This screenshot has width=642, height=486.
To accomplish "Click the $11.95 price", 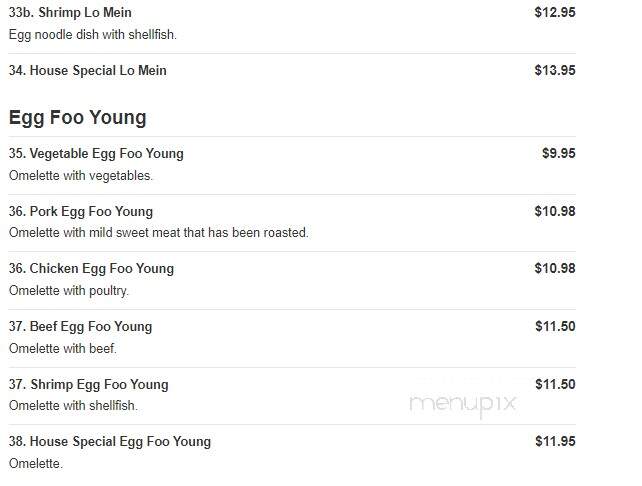I will (555, 441).
